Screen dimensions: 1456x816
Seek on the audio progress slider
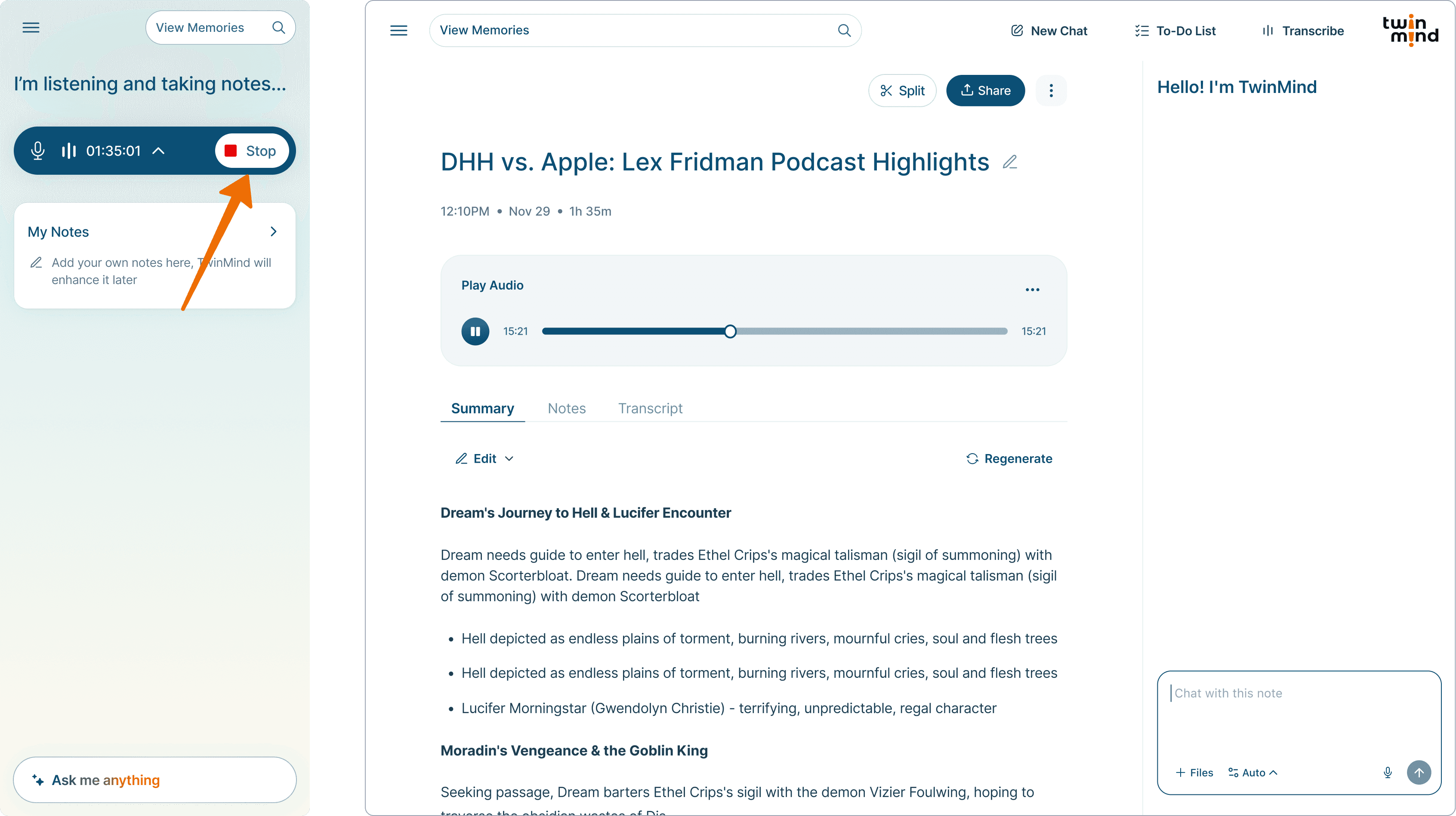pyautogui.click(x=775, y=331)
